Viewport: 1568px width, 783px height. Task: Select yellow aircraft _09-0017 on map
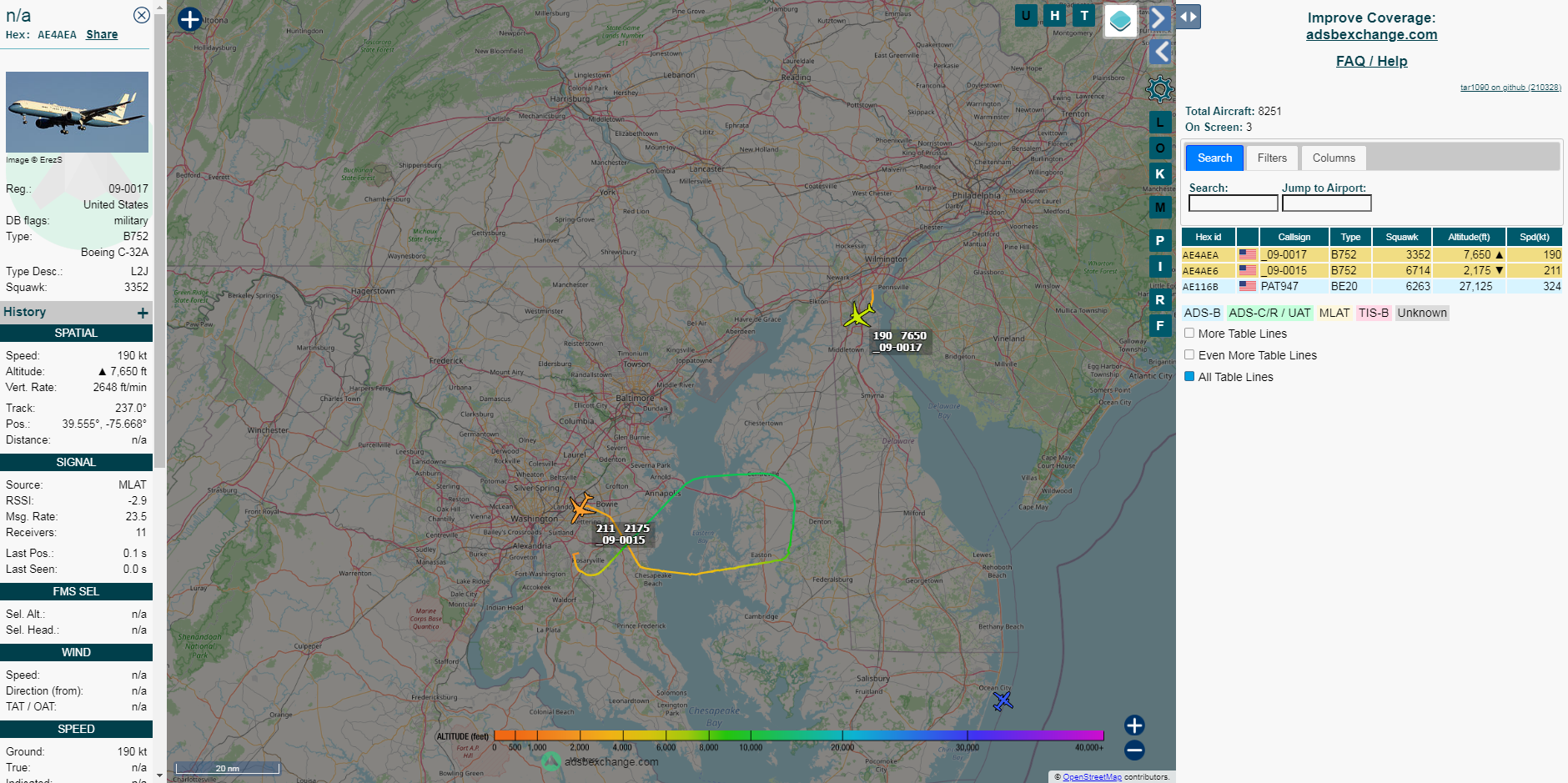coord(858,315)
